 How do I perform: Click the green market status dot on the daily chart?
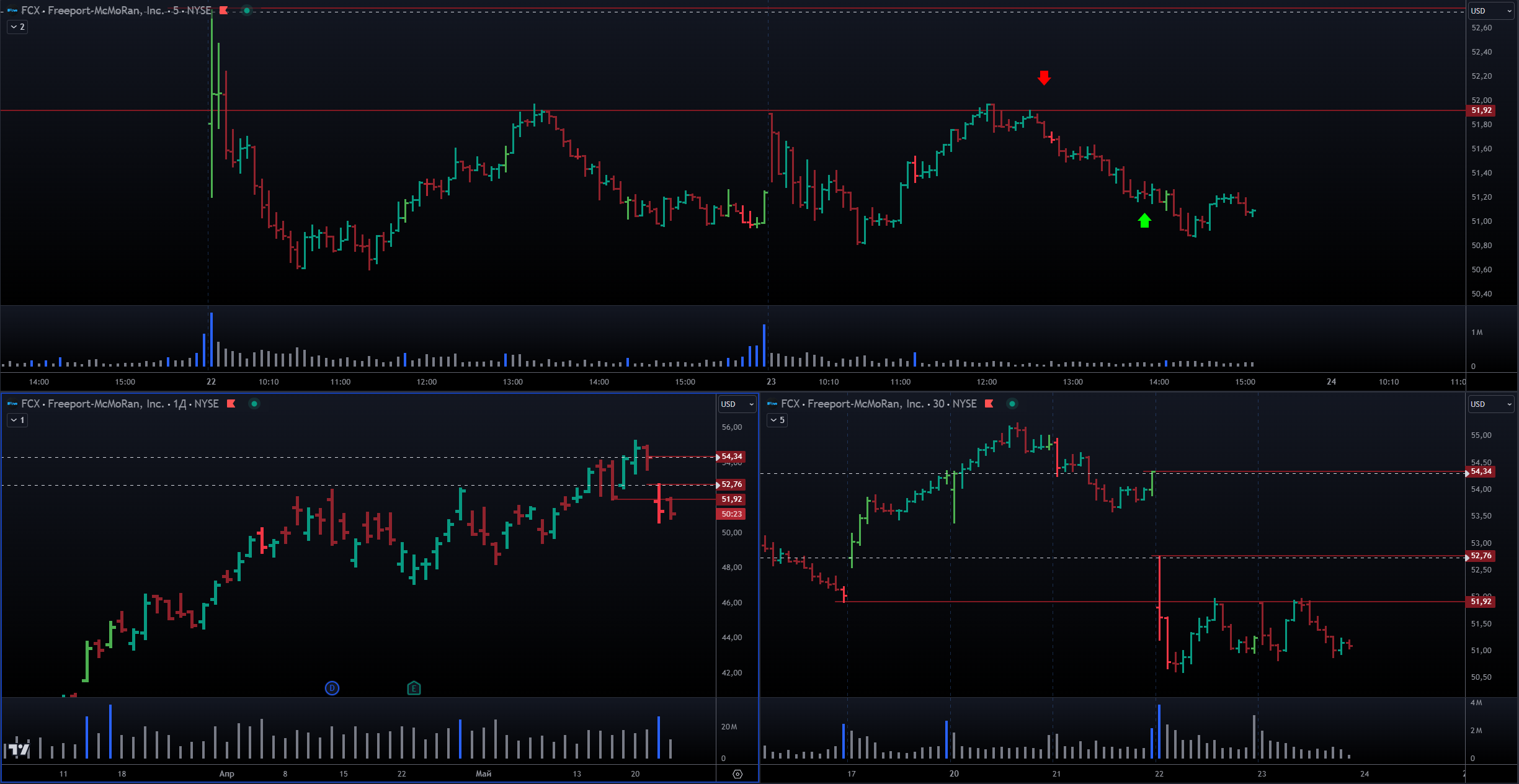coord(254,404)
